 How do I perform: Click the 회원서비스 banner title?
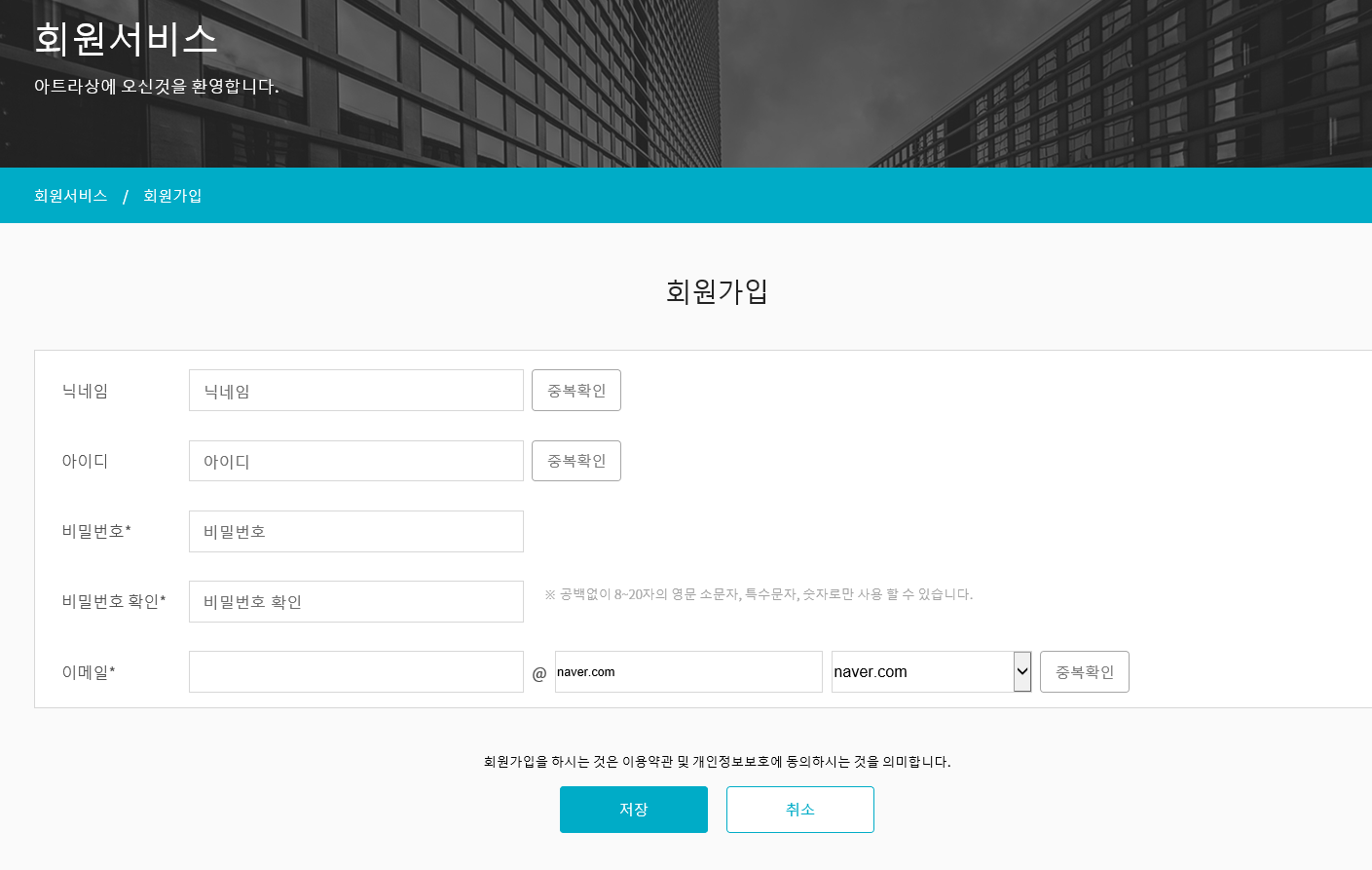(126, 39)
